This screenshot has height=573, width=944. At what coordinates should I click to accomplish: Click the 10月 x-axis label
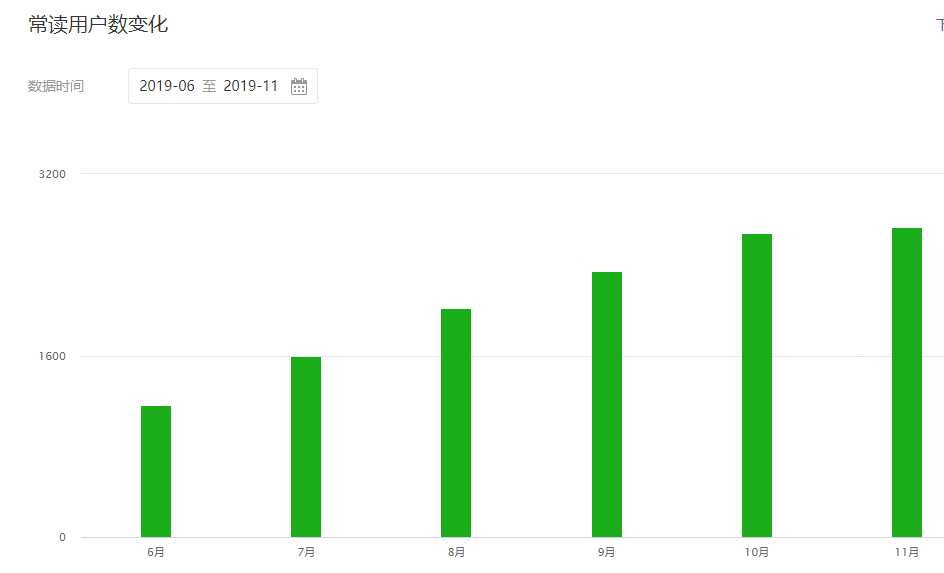[757, 552]
